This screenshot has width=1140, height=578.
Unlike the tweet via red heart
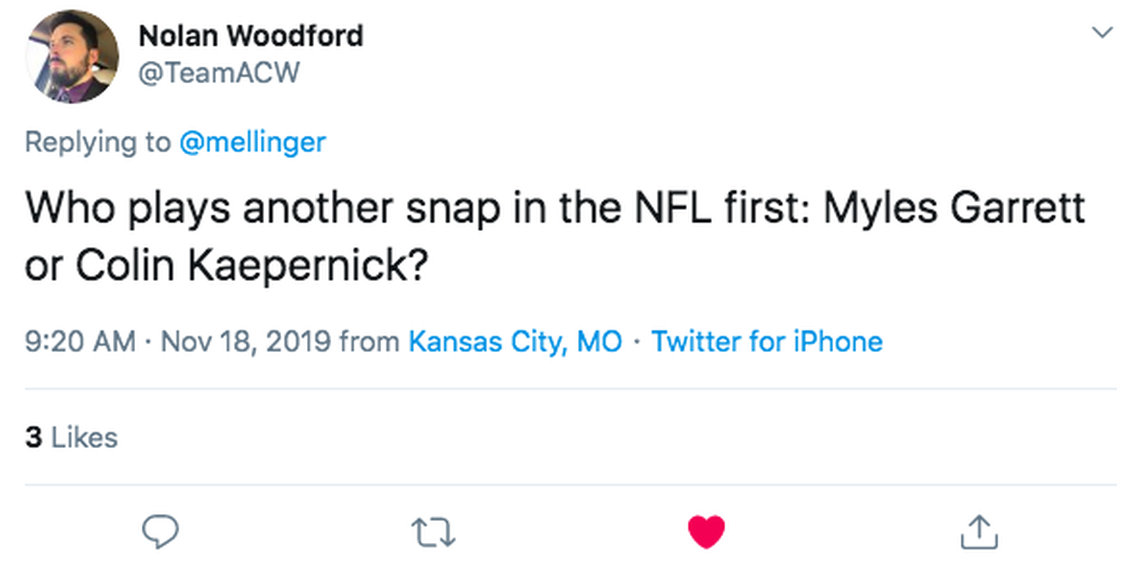tap(706, 532)
